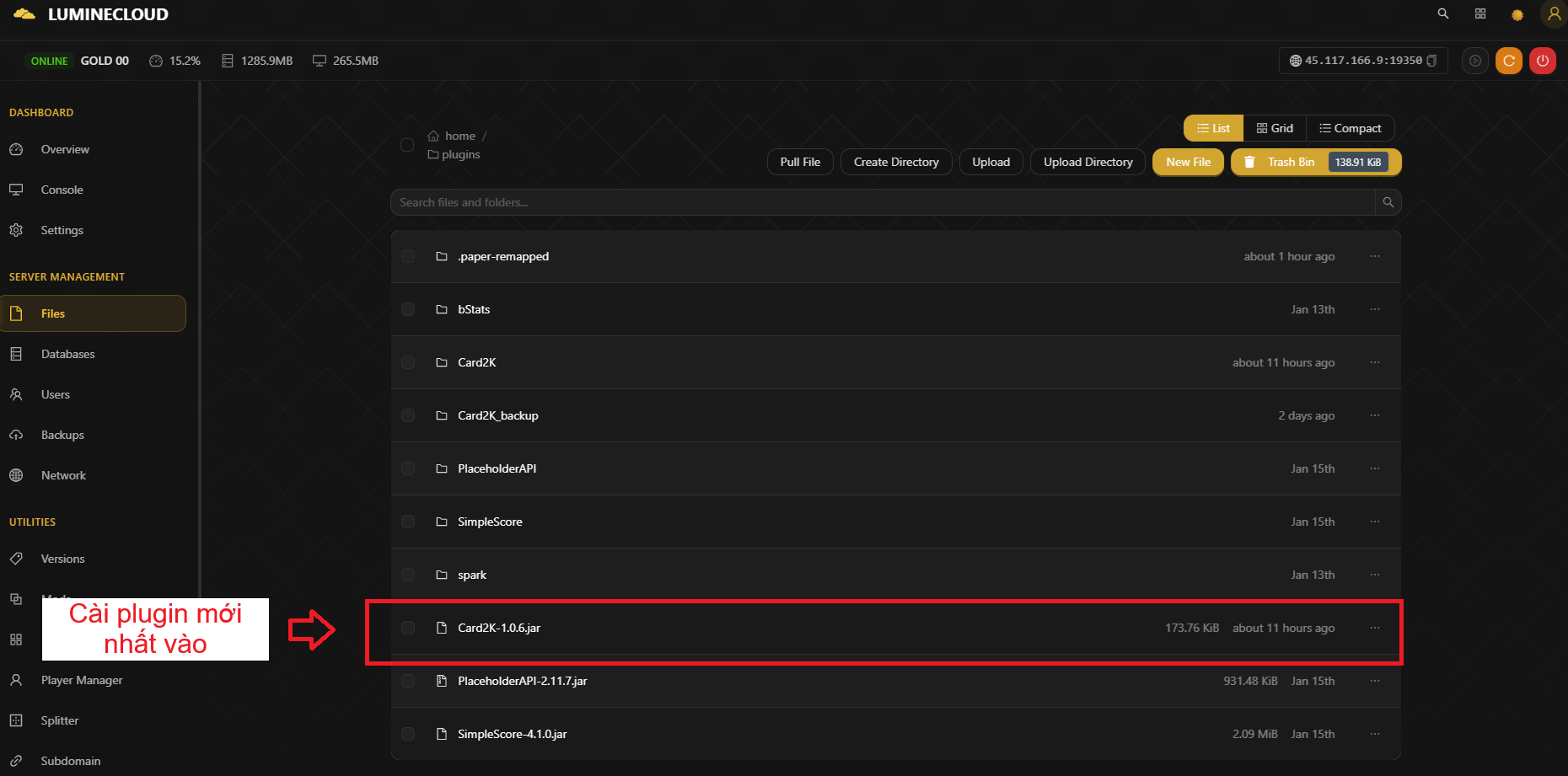Toggle the select-all checkbox beside breadcrumb

(x=407, y=145)
